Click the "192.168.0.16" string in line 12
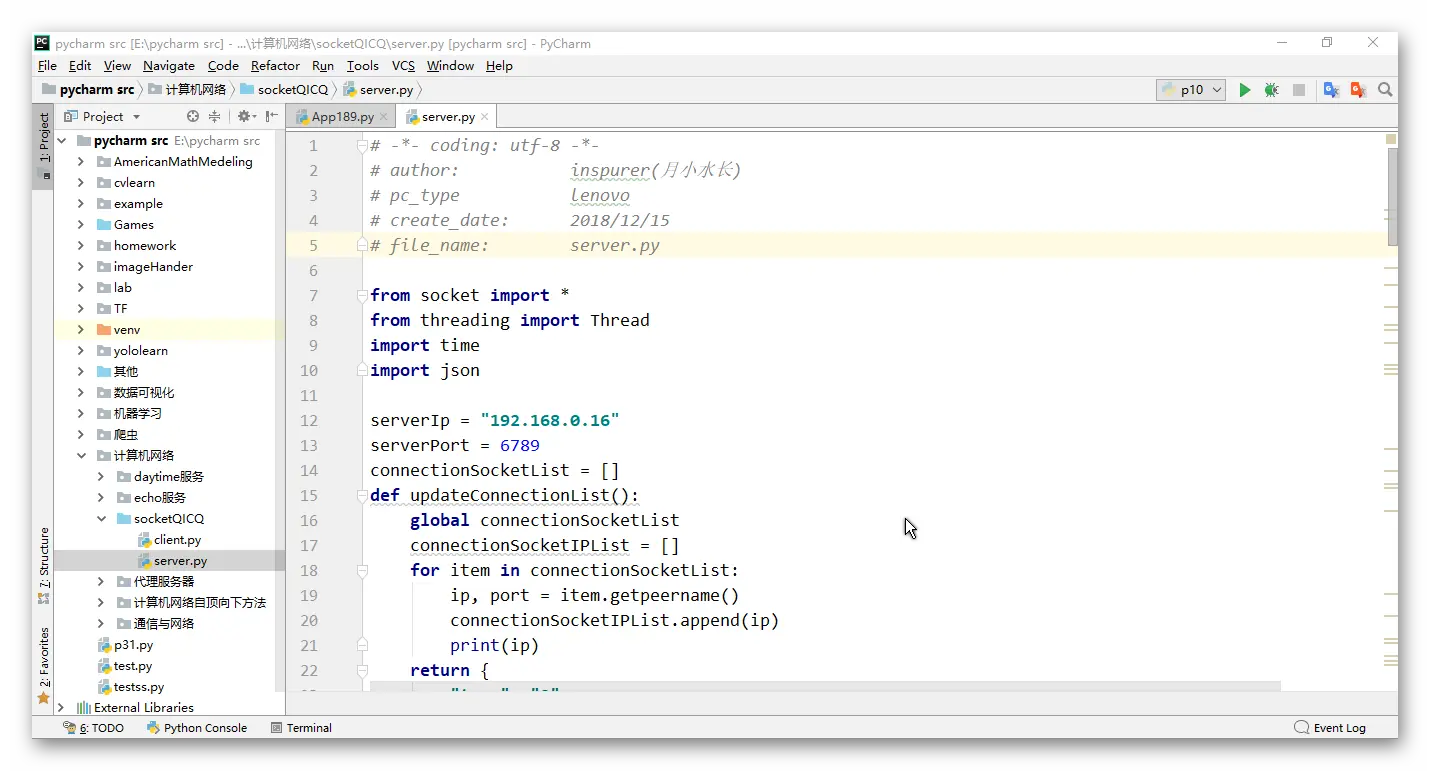Image resolution: width=1430 pixels, height=771 pixels. pyautogui.click(x=550, y=421)
